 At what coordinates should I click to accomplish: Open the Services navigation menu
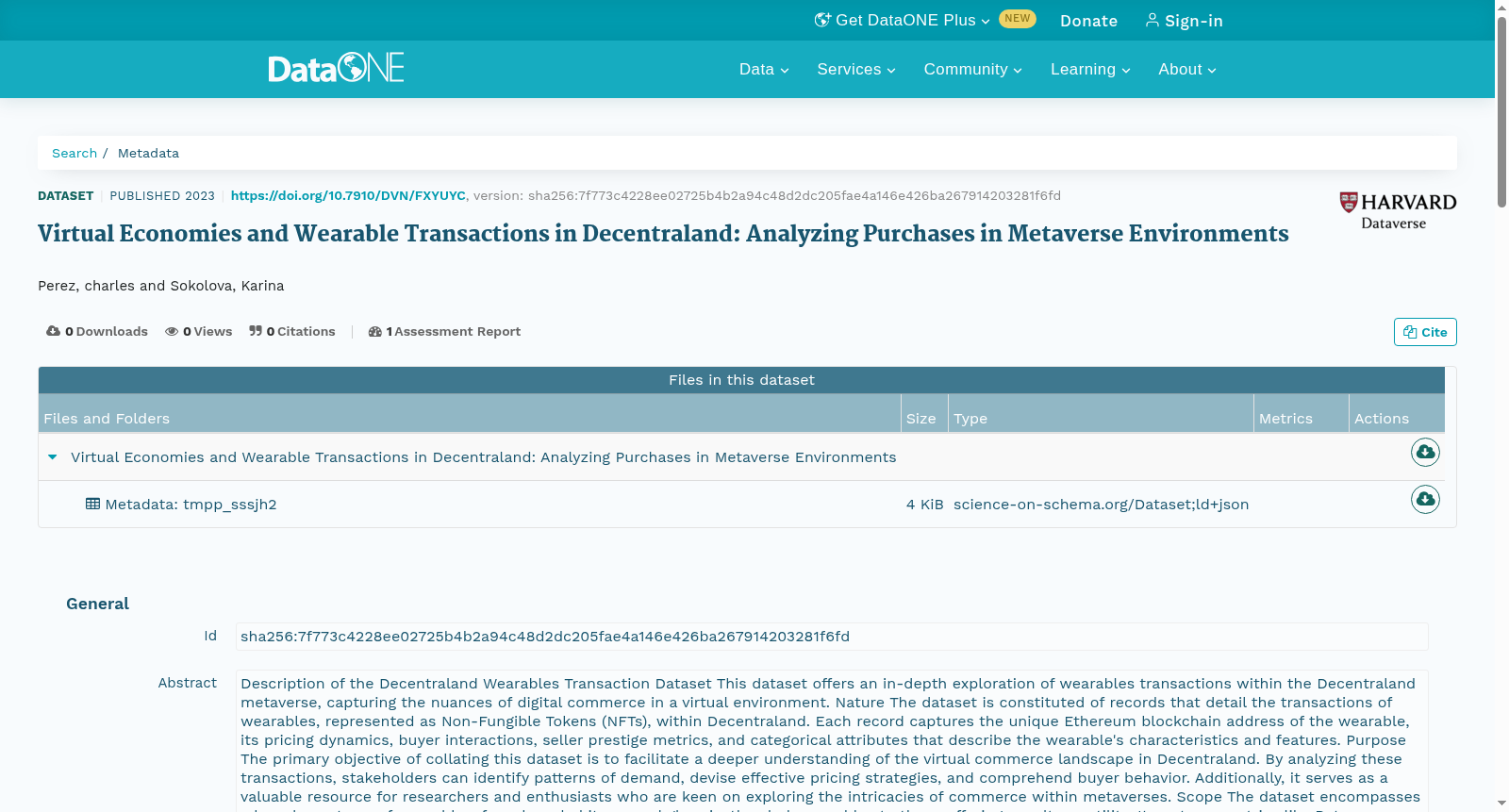point(856,69)
